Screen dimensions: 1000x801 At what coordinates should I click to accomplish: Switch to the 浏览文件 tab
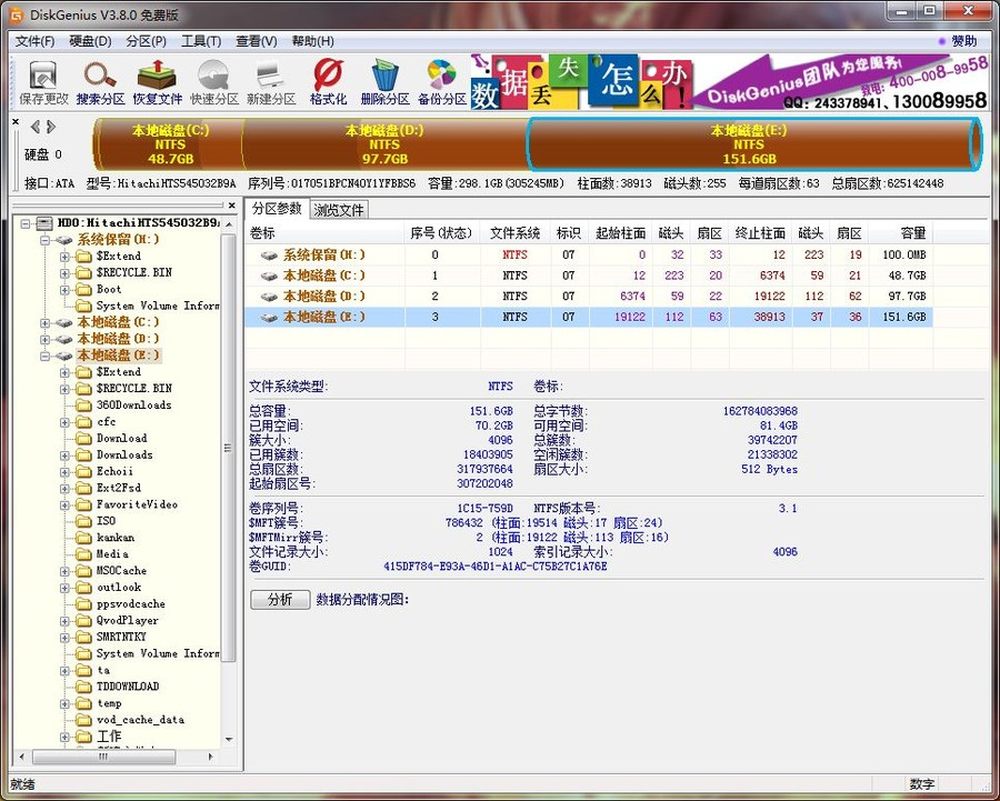(339, 210)
